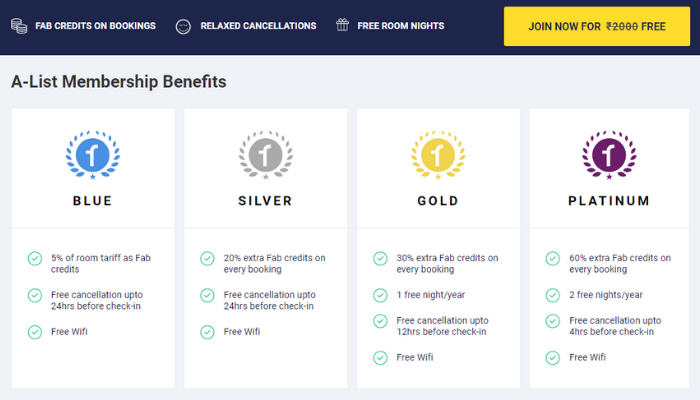
Task: Click the Fab Credits on Bookings label
Action: click(95, 25)
